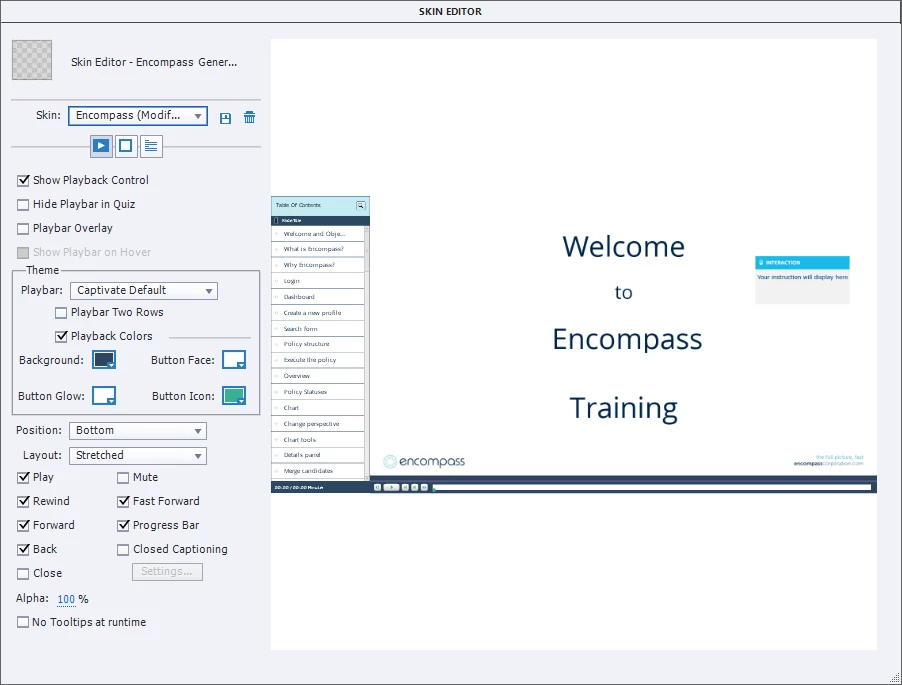Click 'Why Encompass?' TOC entry
Image resolution: width=902 pixels, height=685 pixels.
[x=318, y=265]
